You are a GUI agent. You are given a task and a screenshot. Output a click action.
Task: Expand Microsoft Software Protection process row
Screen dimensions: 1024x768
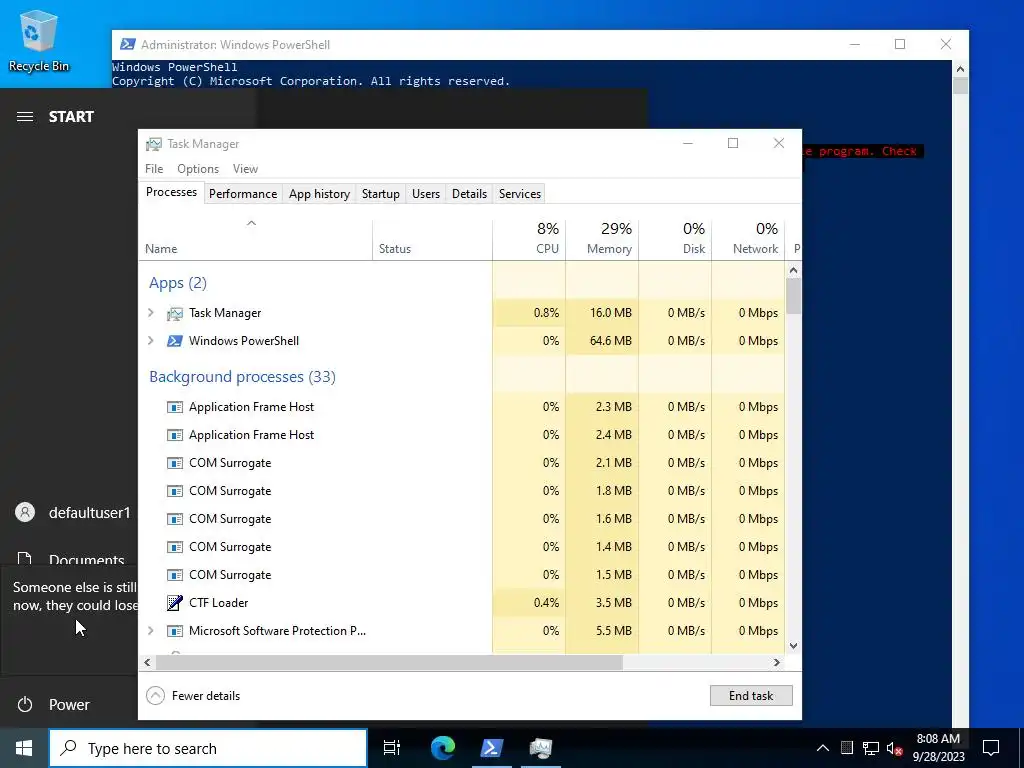pos(151,630)
